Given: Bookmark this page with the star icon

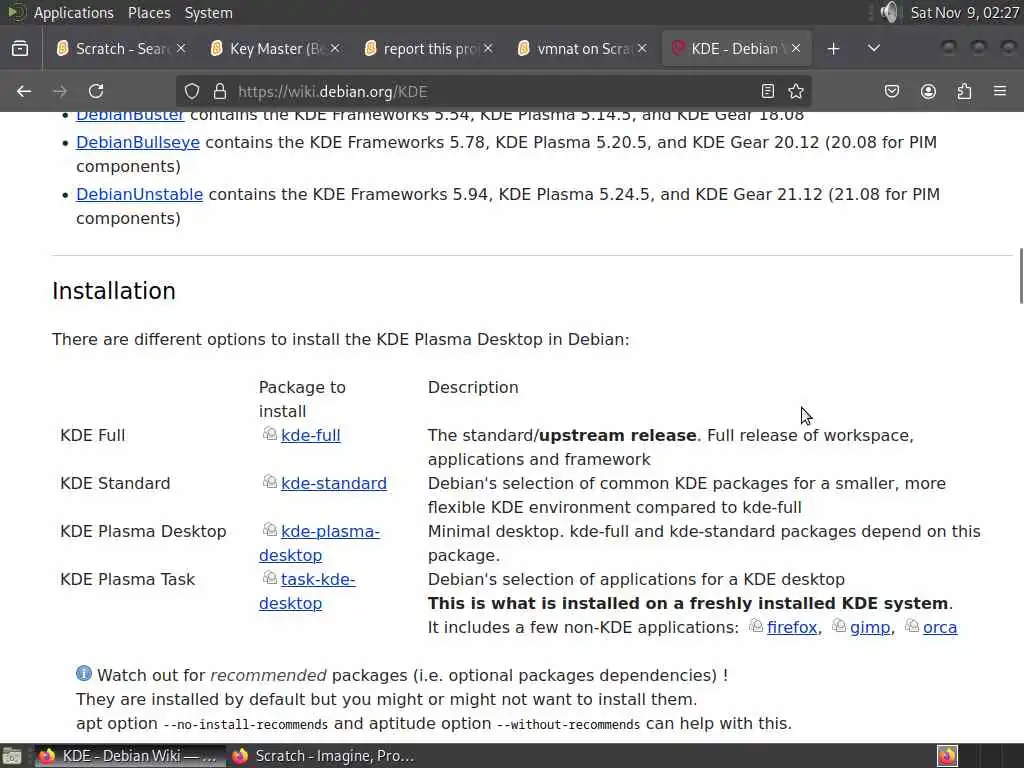Looking at the screenshot, I should coord(796,91).
